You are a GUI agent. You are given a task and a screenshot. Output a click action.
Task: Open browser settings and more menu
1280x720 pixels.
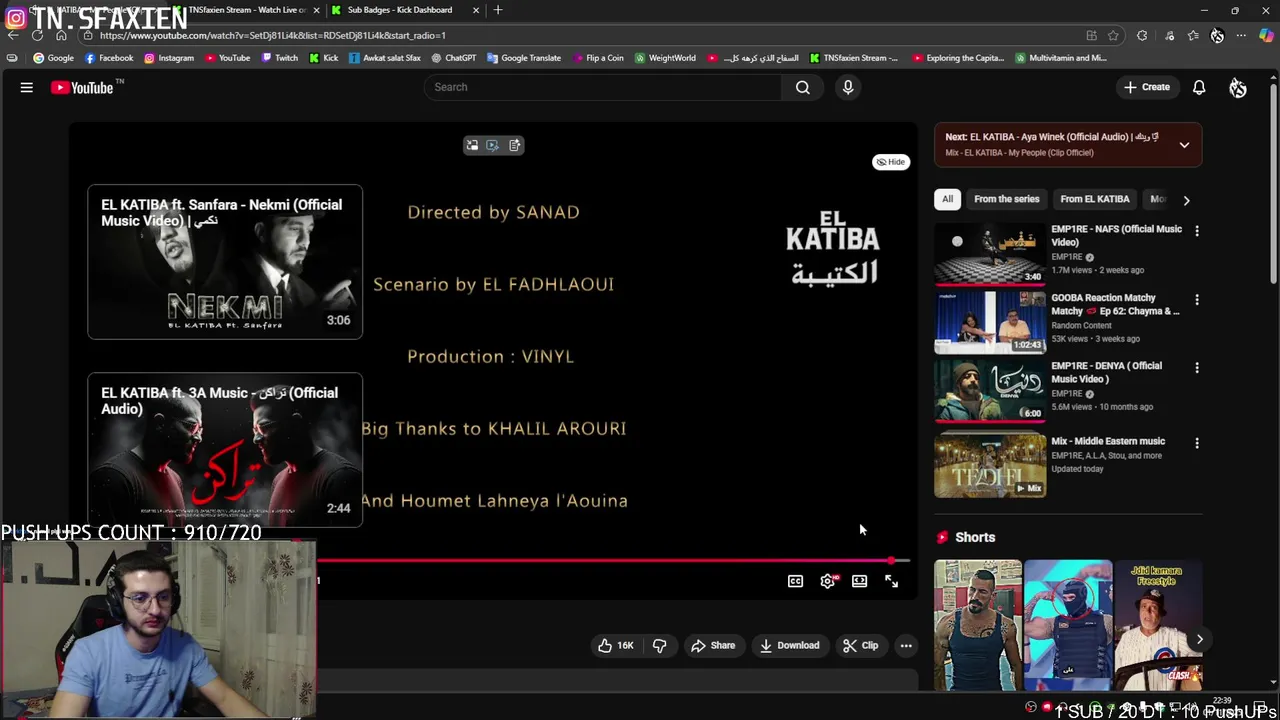point(1241,35)
